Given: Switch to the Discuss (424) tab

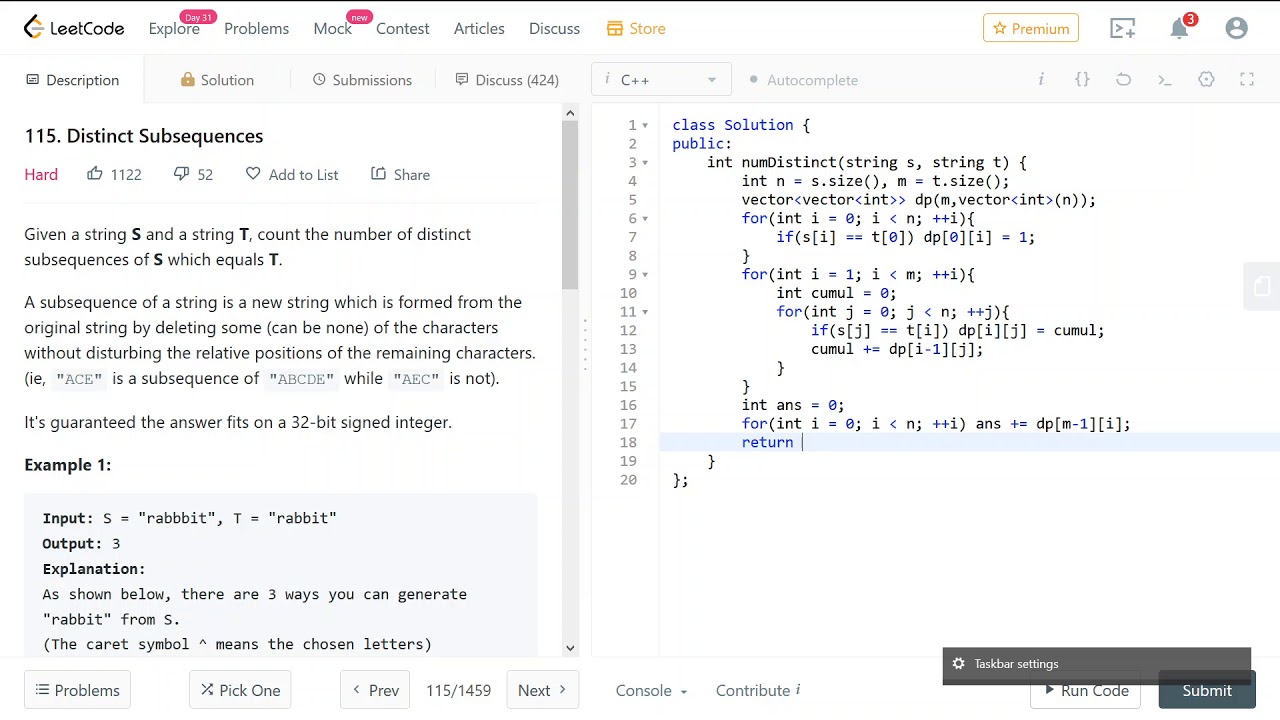Looking at the screenshot, I should coord(507,80).
